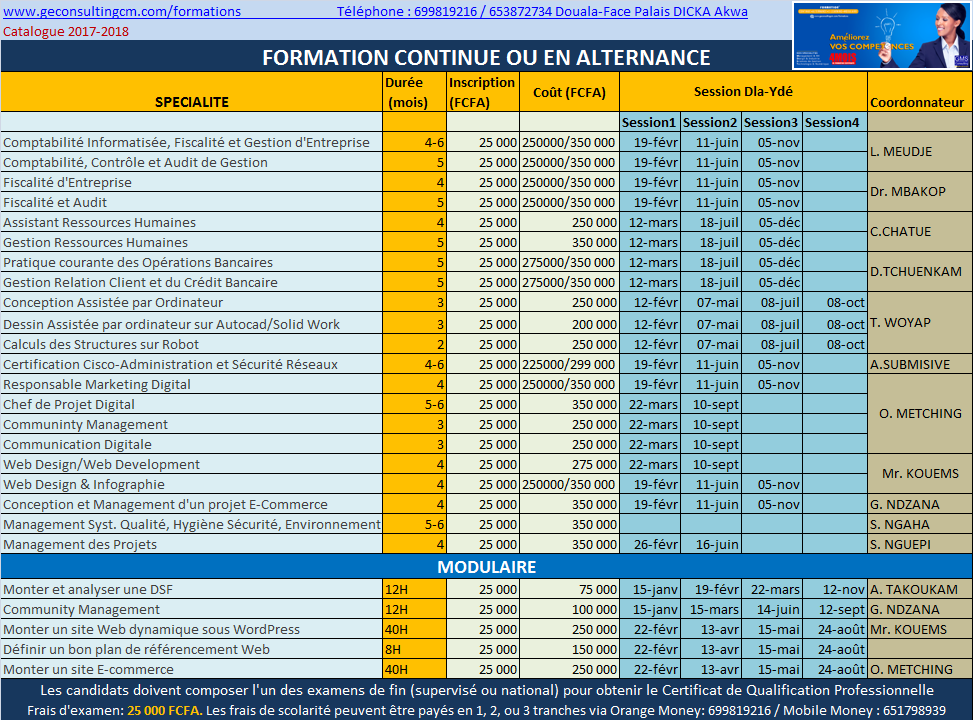Click the 'Durée (mois)' column header

coord(414,92)
